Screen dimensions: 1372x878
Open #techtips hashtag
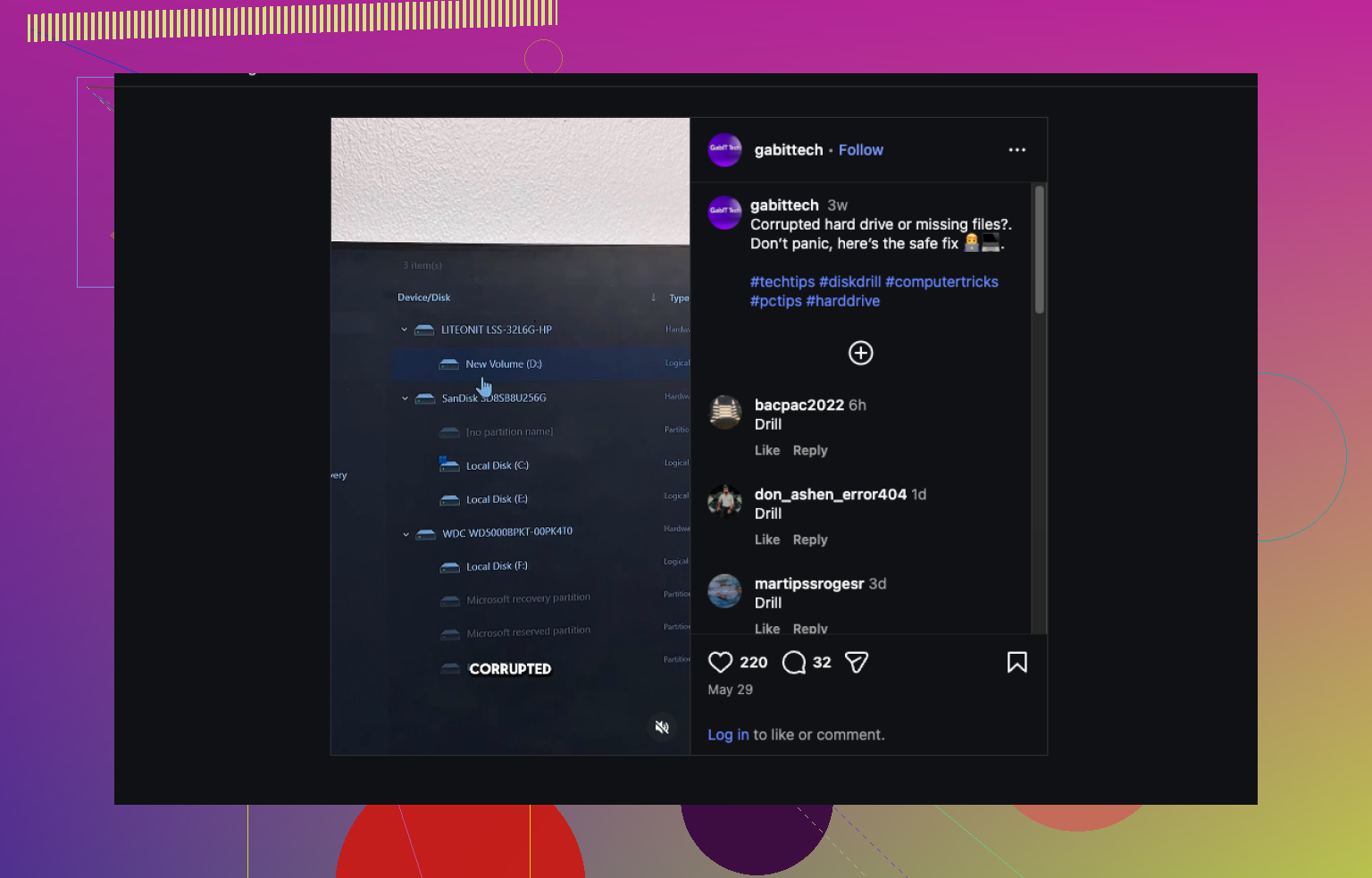(782, 281)
